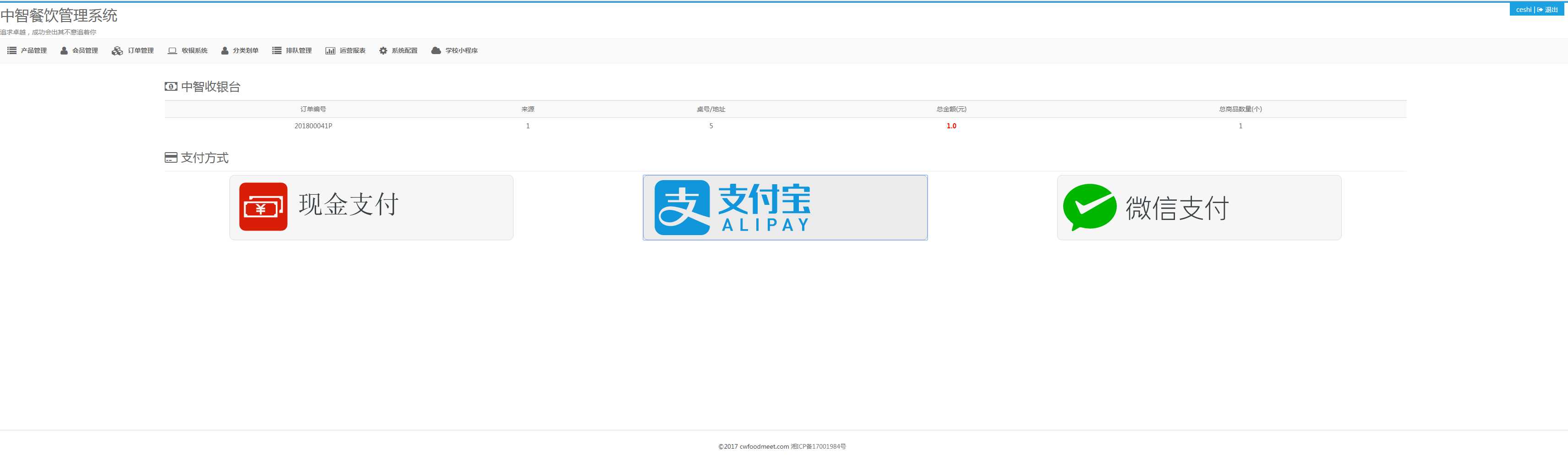
Task: Open the 学校小程序 menu
Action: [x=454, y=50]
